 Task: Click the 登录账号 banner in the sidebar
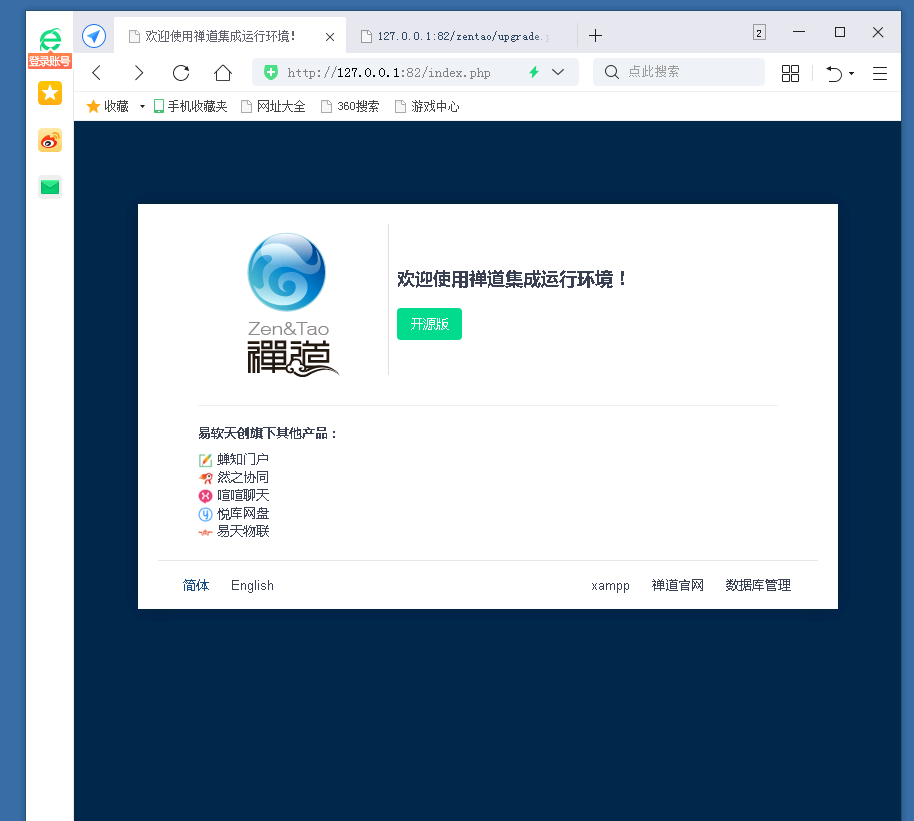(x=50, y=61)
